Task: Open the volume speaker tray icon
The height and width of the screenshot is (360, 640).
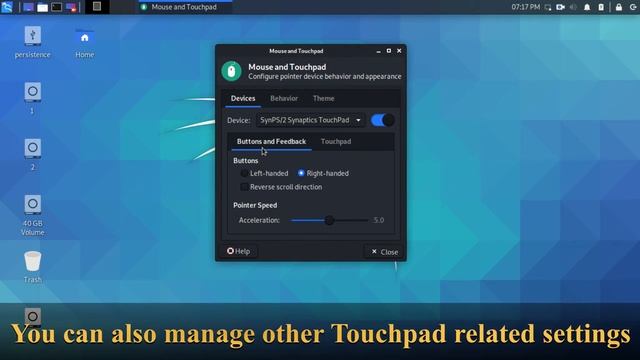Action: click(x=573, y=7)
